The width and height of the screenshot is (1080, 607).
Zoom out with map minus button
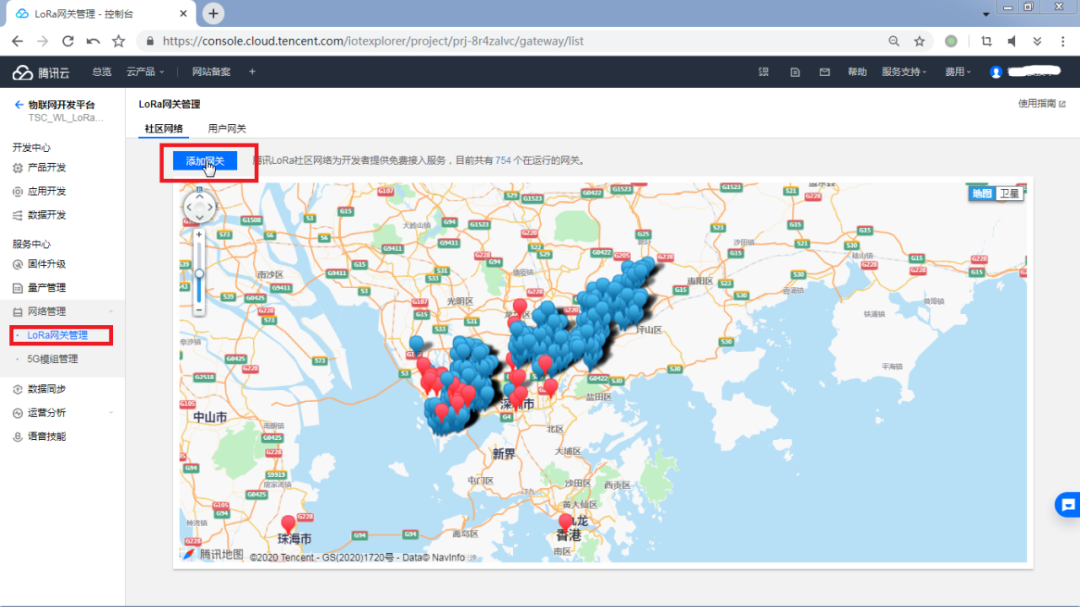coord(199,310)
